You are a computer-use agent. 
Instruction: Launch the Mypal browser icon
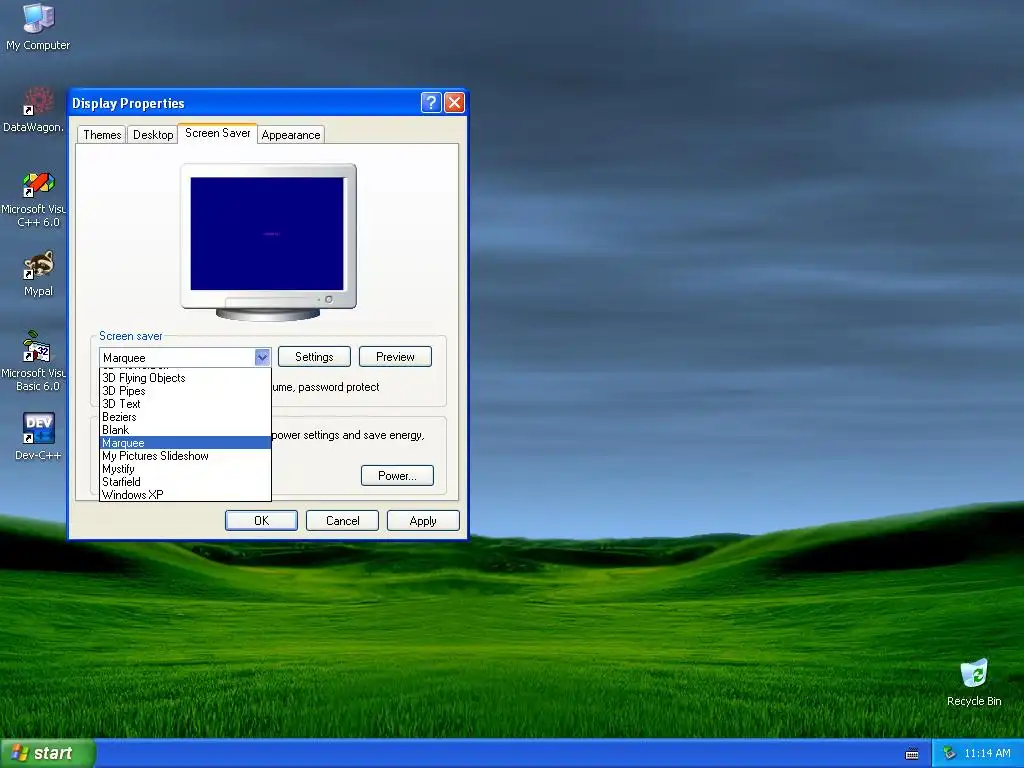[x=38, y=274]
